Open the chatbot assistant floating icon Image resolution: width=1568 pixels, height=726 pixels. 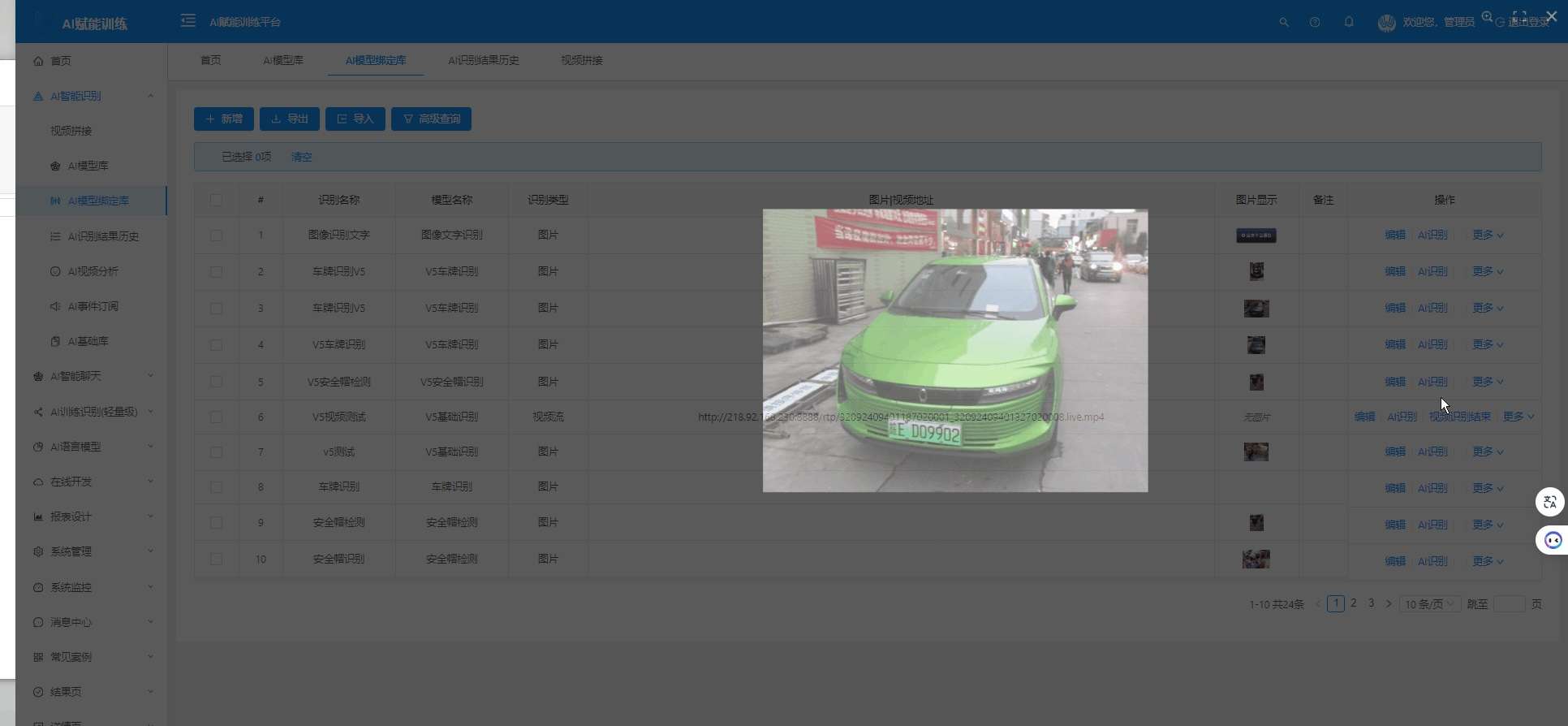[1552, 540]
